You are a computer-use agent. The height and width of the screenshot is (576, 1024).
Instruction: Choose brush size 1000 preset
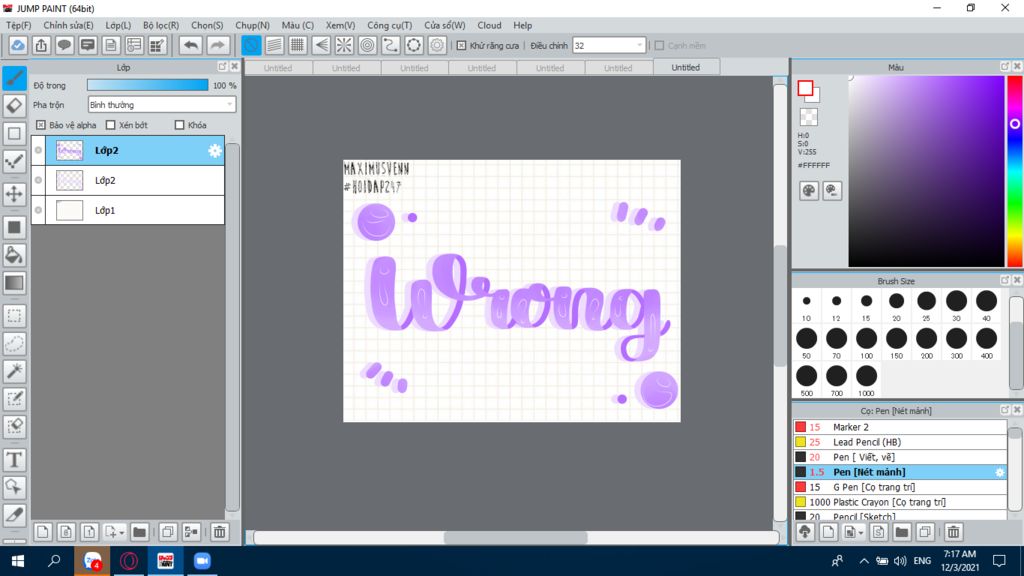866,381
